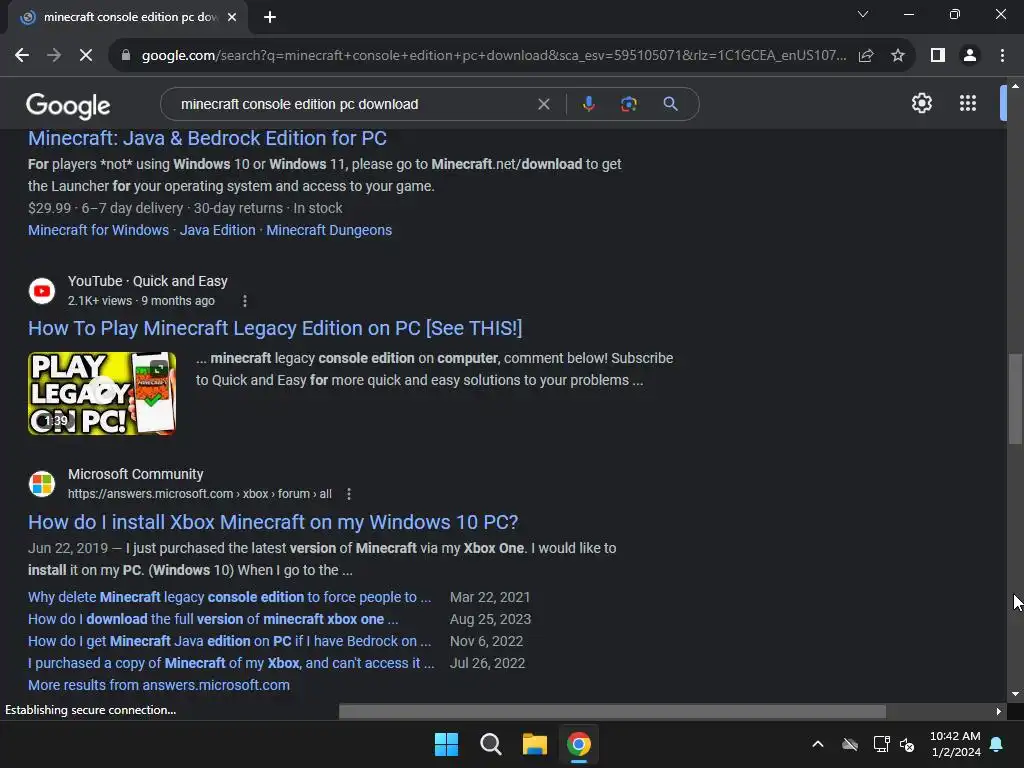Open Why delete Minecraft legacy console edition link

(x=230, y=598)
